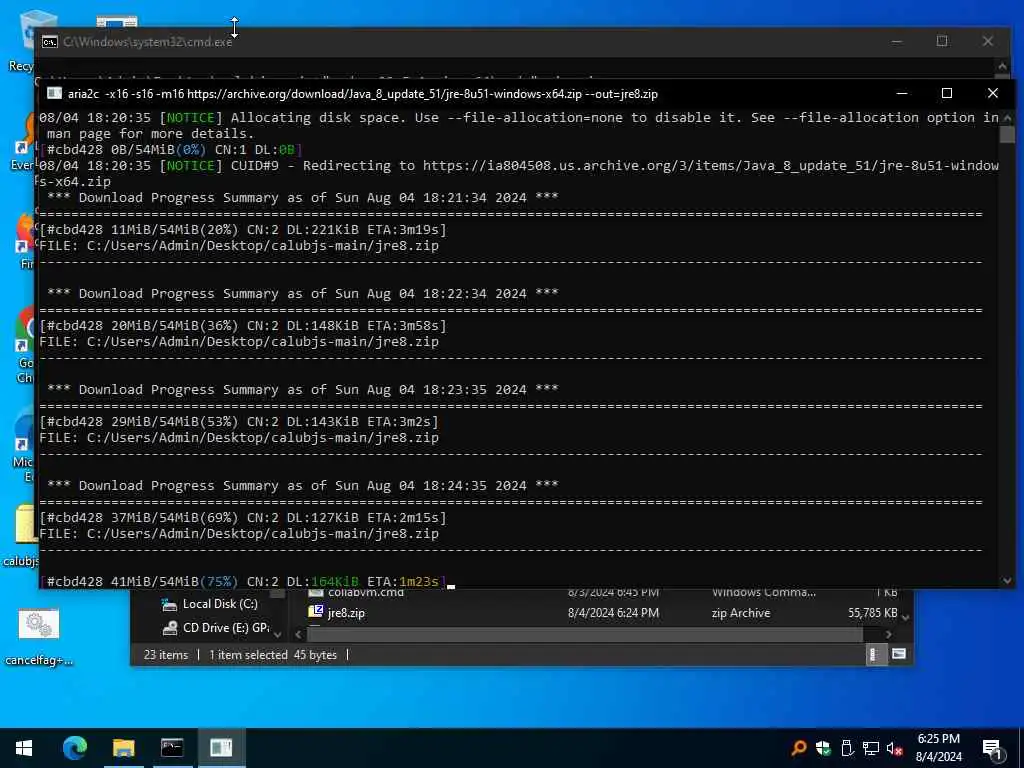Open File Explorer from the taskbar
1024x768 pixels.
coord(123,748)
